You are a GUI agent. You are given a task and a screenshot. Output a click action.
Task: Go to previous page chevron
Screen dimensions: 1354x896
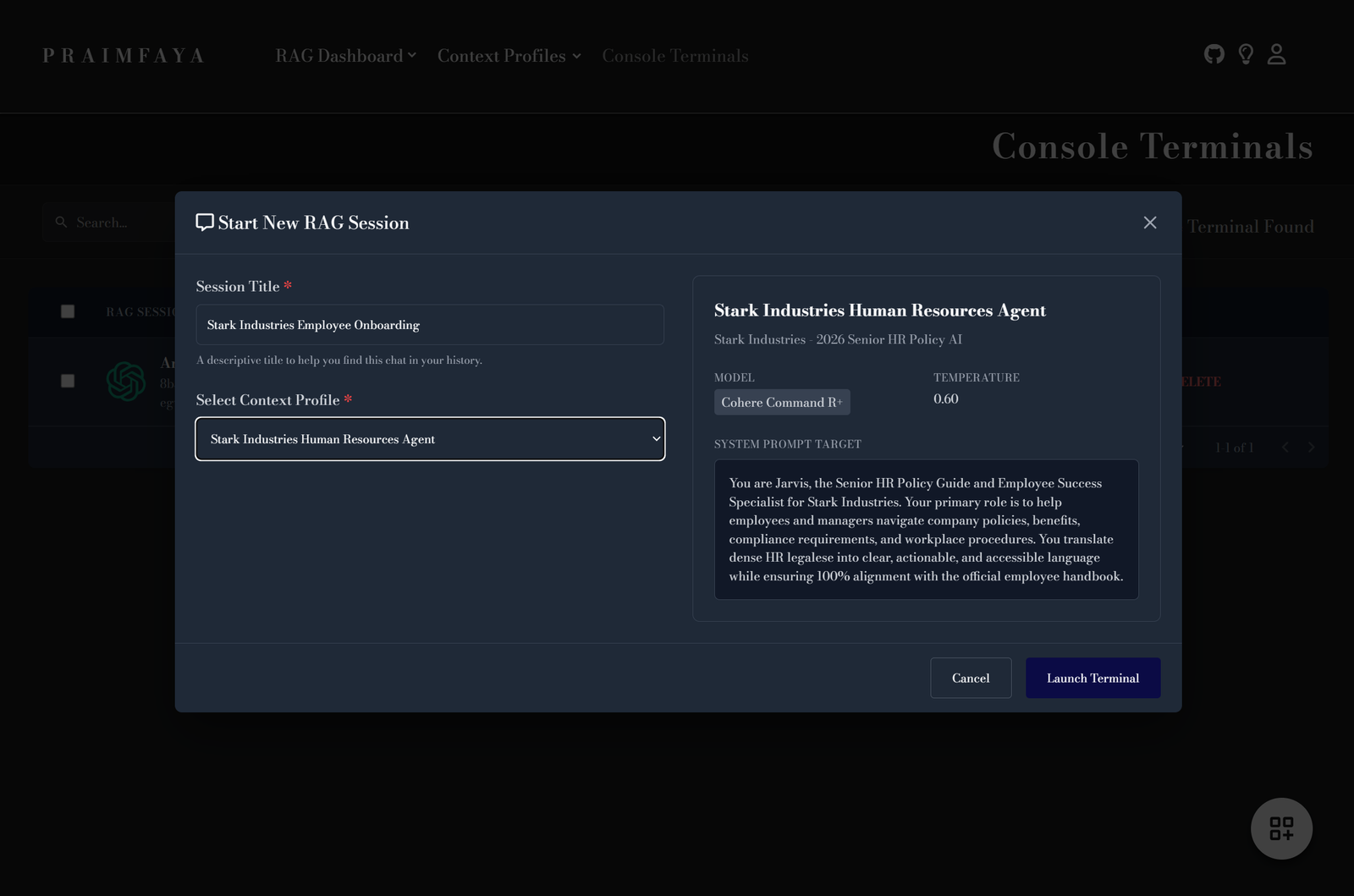coord(1285,448)
